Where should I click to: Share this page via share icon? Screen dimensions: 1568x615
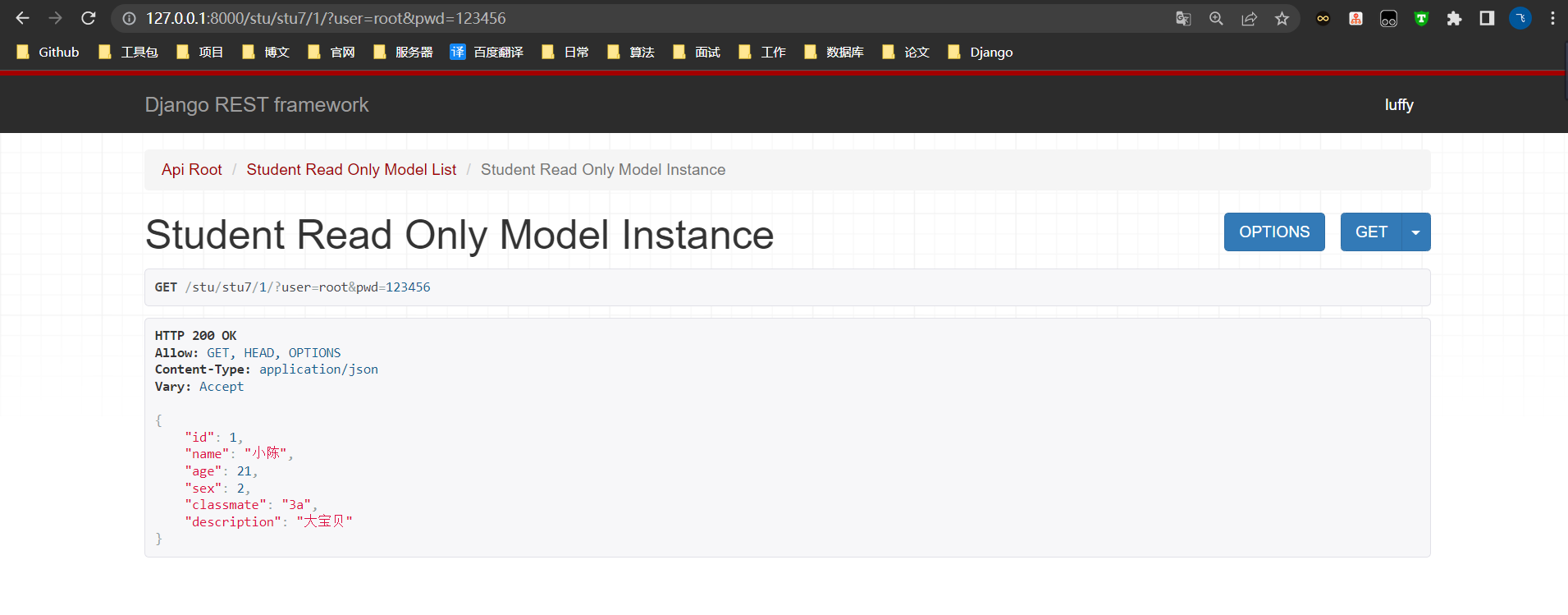pyautogui.click(x=1249, y=18)
